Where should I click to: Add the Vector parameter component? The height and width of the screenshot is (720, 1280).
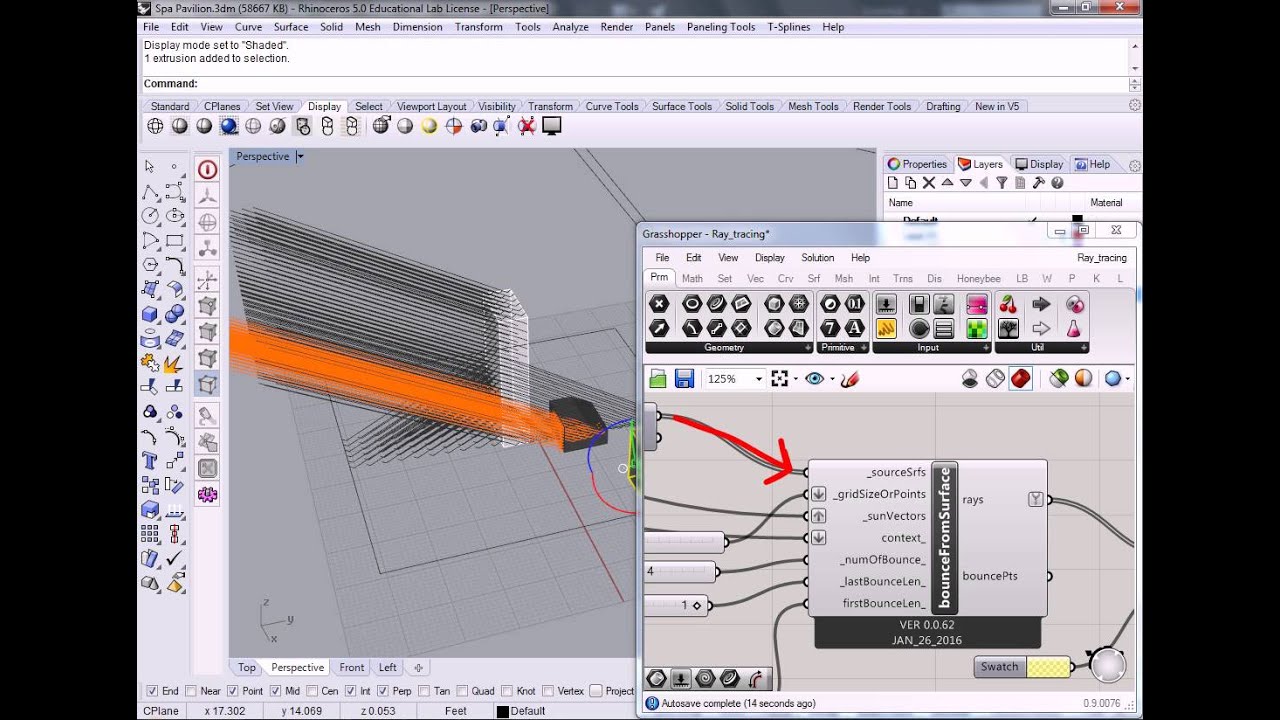658,328
